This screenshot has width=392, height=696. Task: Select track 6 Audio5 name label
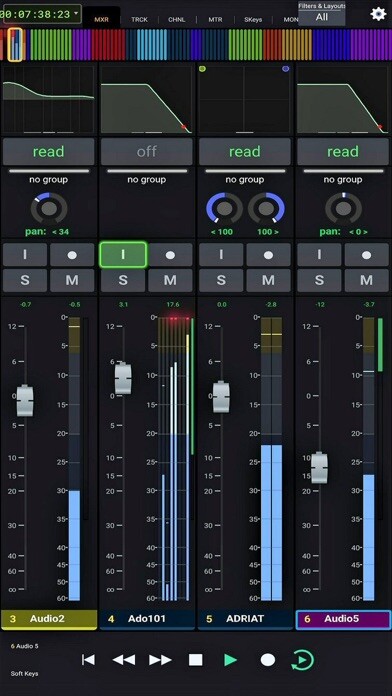344,619
